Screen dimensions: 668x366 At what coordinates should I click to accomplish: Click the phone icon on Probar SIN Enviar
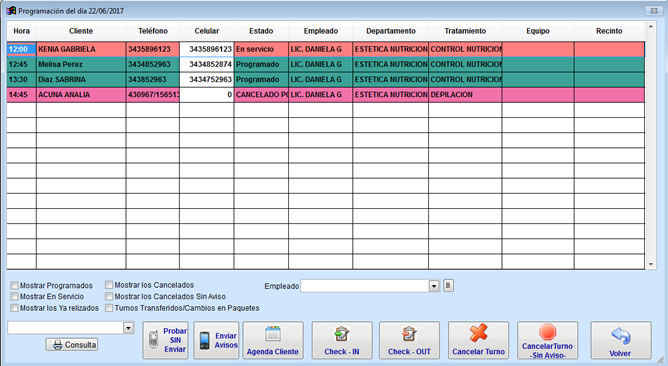coord(154,340)
